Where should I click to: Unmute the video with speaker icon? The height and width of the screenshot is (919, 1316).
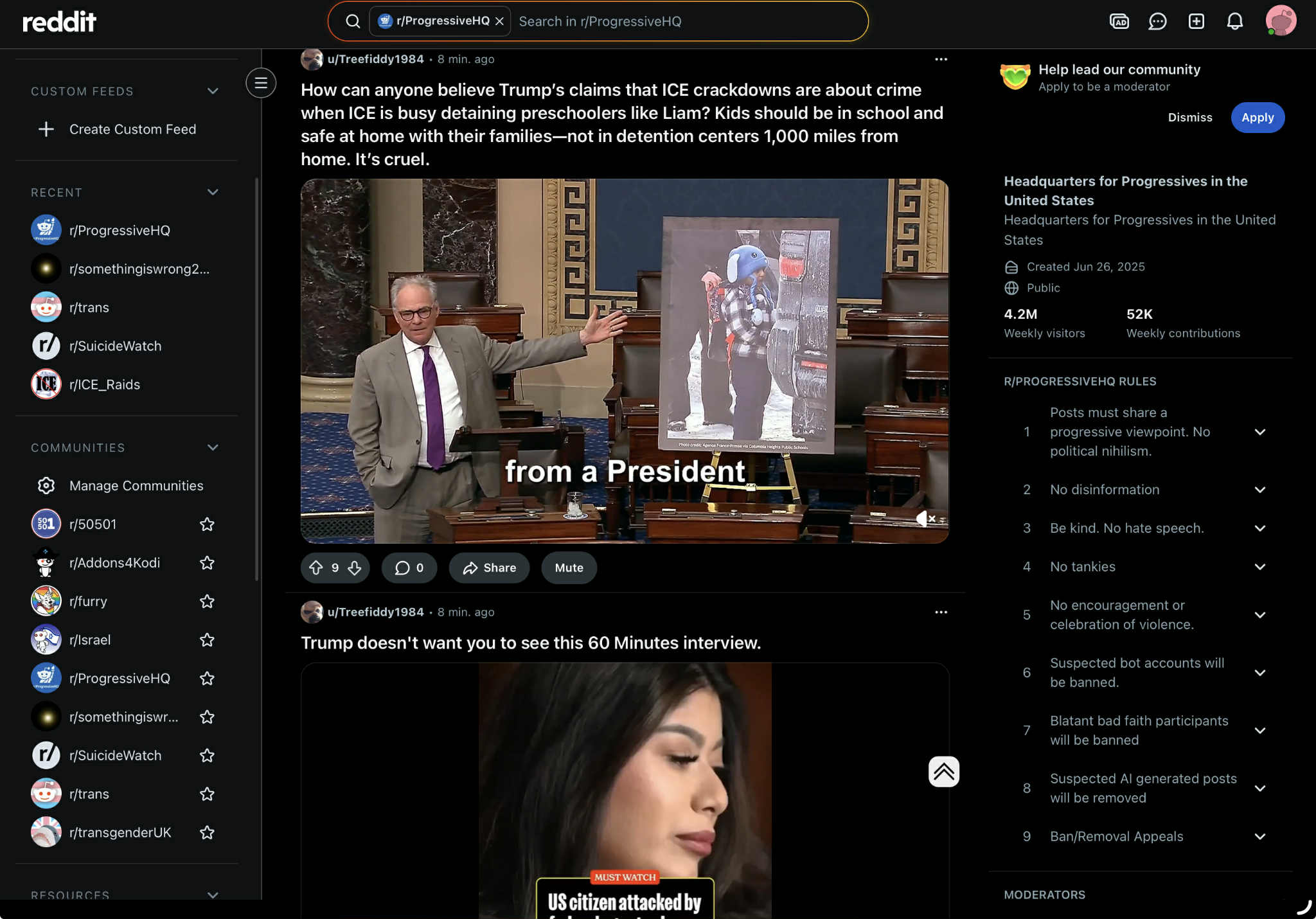pyautogui.click(x=925, y=518)
